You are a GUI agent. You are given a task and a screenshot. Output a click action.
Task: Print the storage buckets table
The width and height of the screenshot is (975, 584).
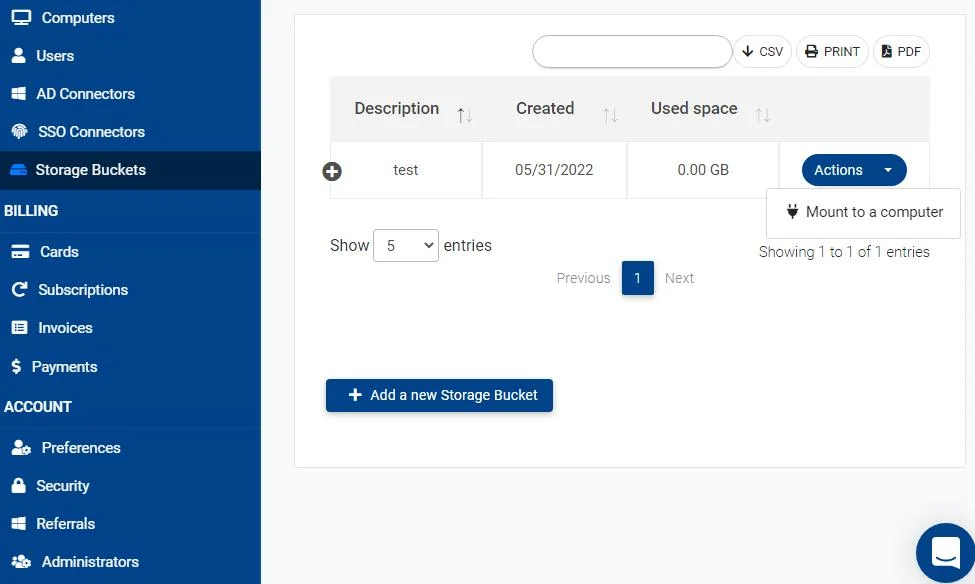coord(832,52)
